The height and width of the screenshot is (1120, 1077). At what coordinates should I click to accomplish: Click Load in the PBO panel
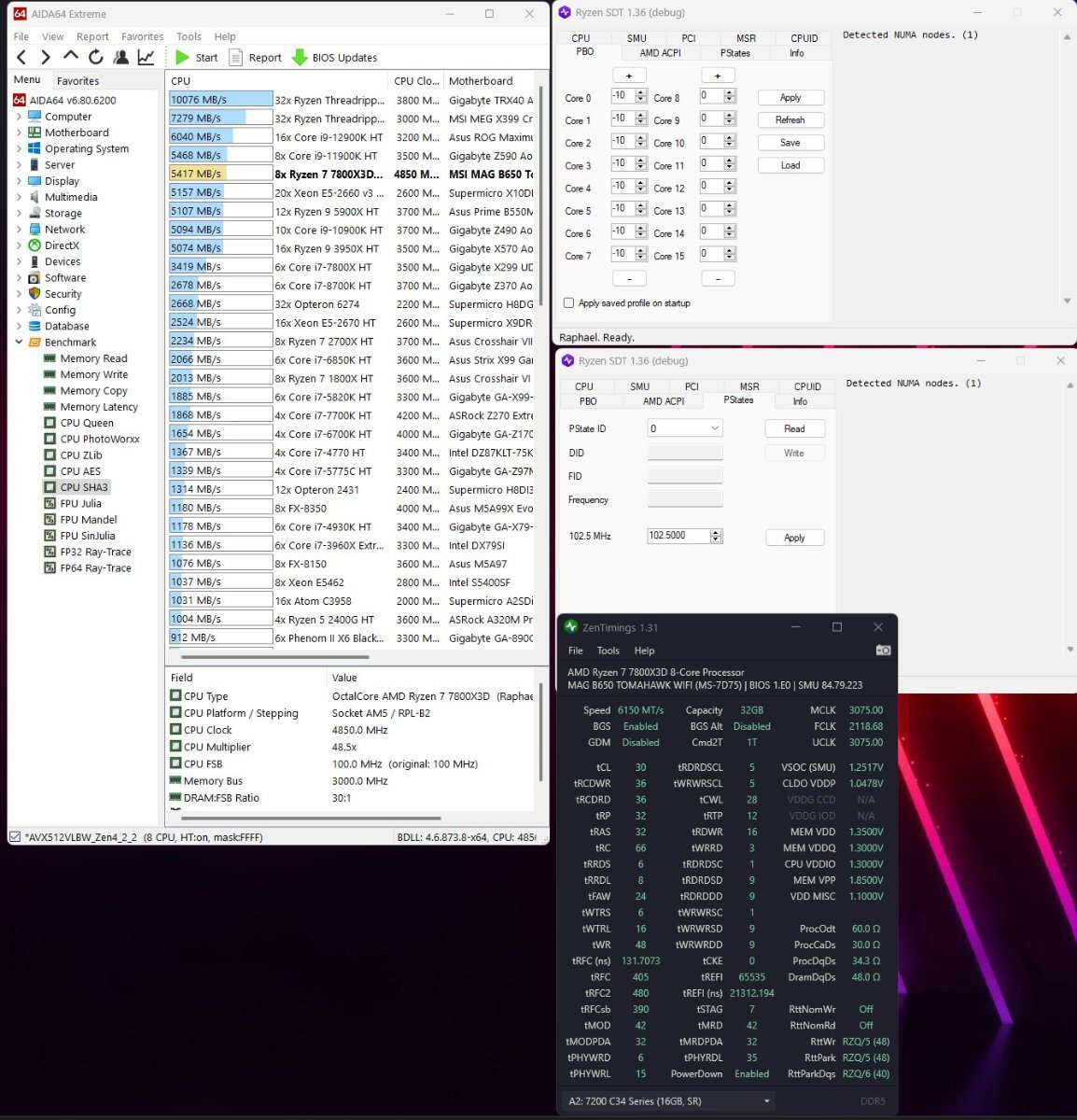(x=790, y=165)
